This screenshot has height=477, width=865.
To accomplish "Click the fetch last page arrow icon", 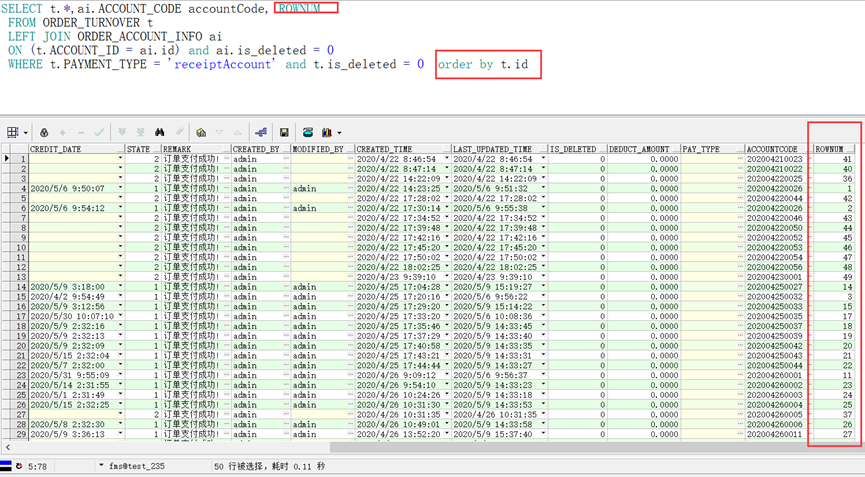I will click(x=141, y=132).
